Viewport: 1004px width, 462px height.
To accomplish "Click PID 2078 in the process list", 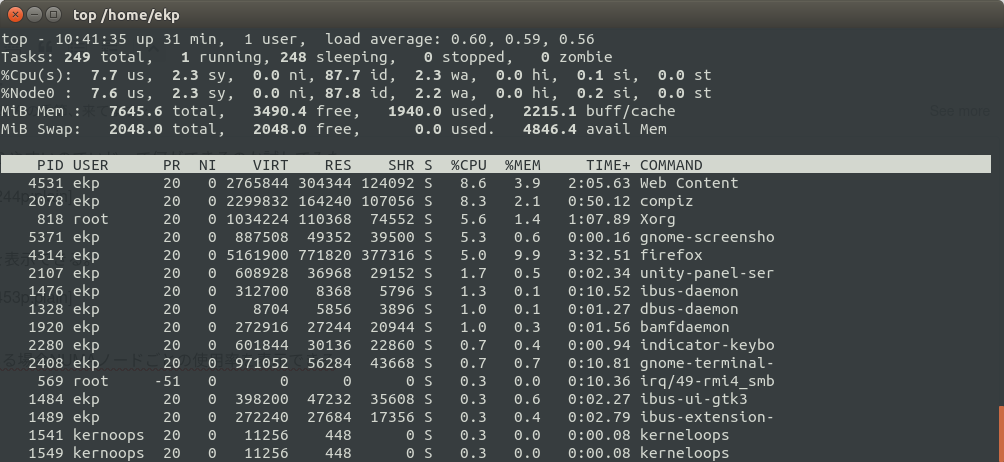I will (45, 201).
